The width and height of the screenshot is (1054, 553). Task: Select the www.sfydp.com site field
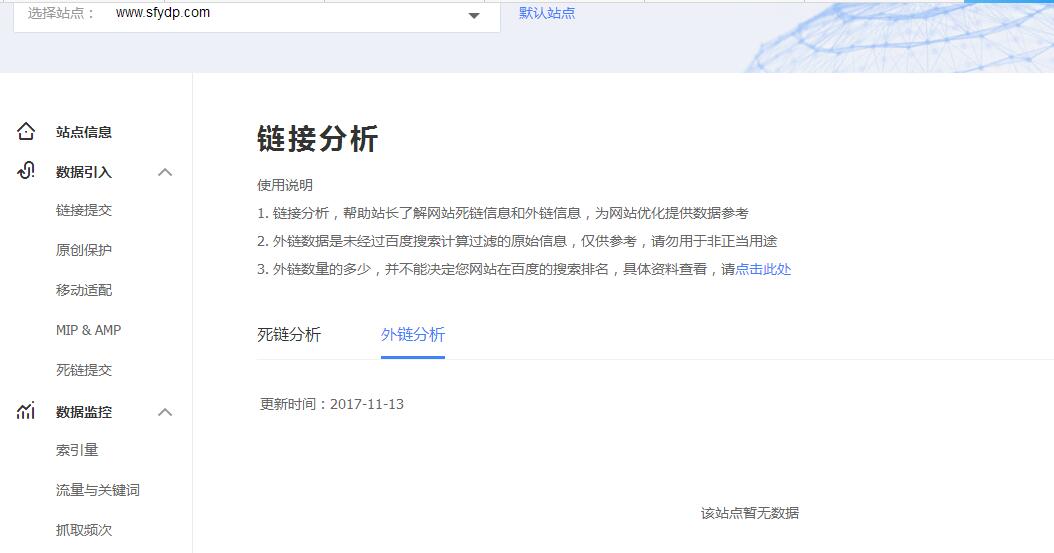[257, 15]
